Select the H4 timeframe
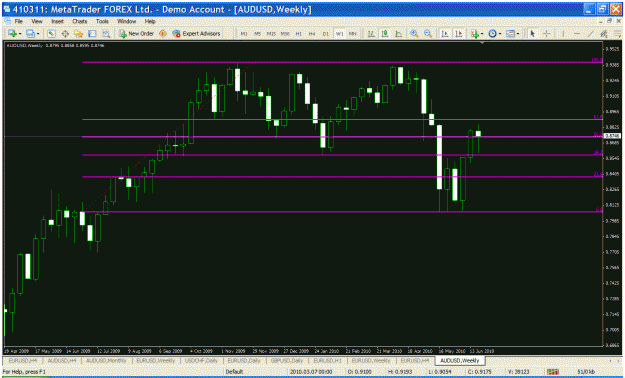The image size is (625, 378). pos(312,34)
